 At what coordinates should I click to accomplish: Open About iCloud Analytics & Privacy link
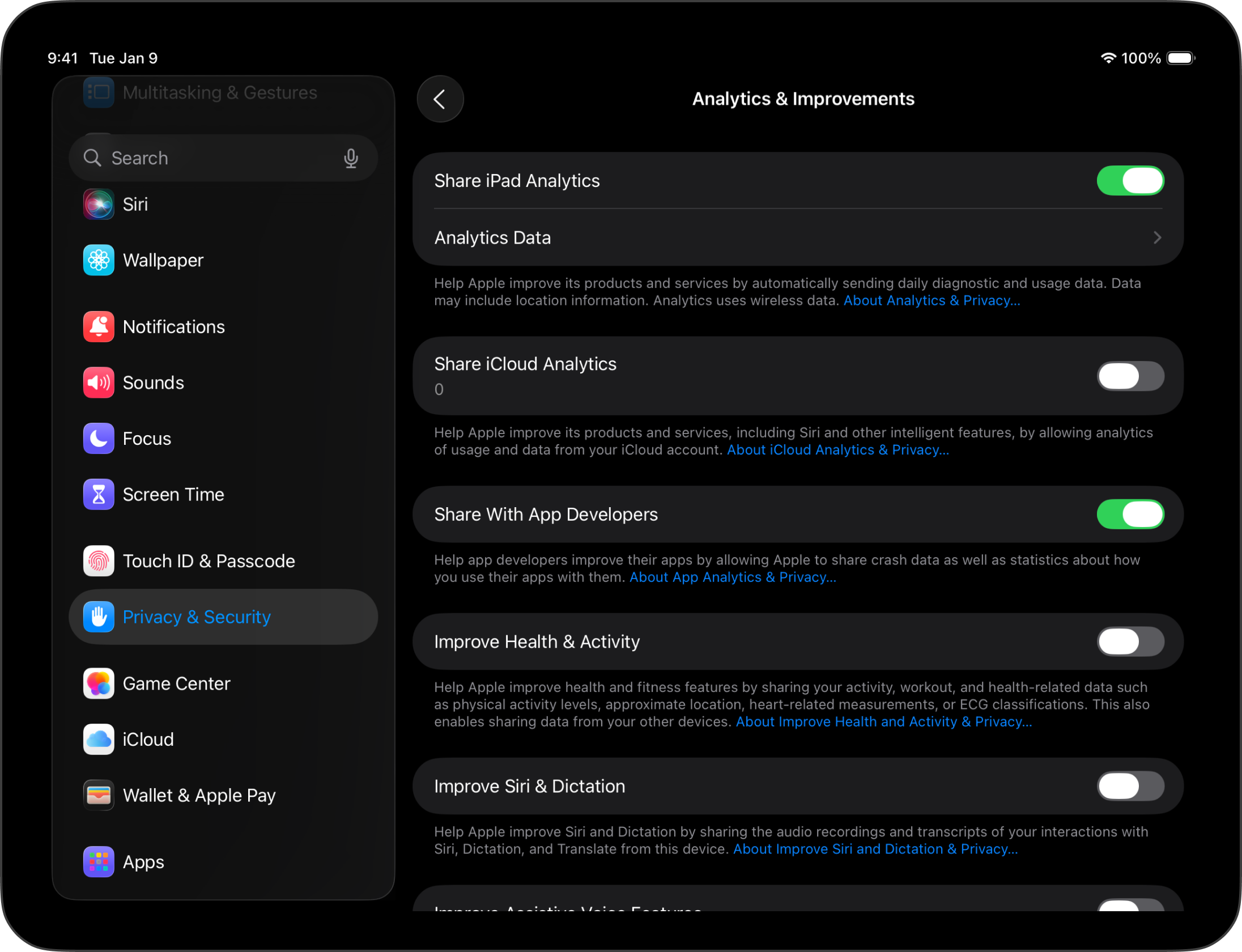point(837,450)
